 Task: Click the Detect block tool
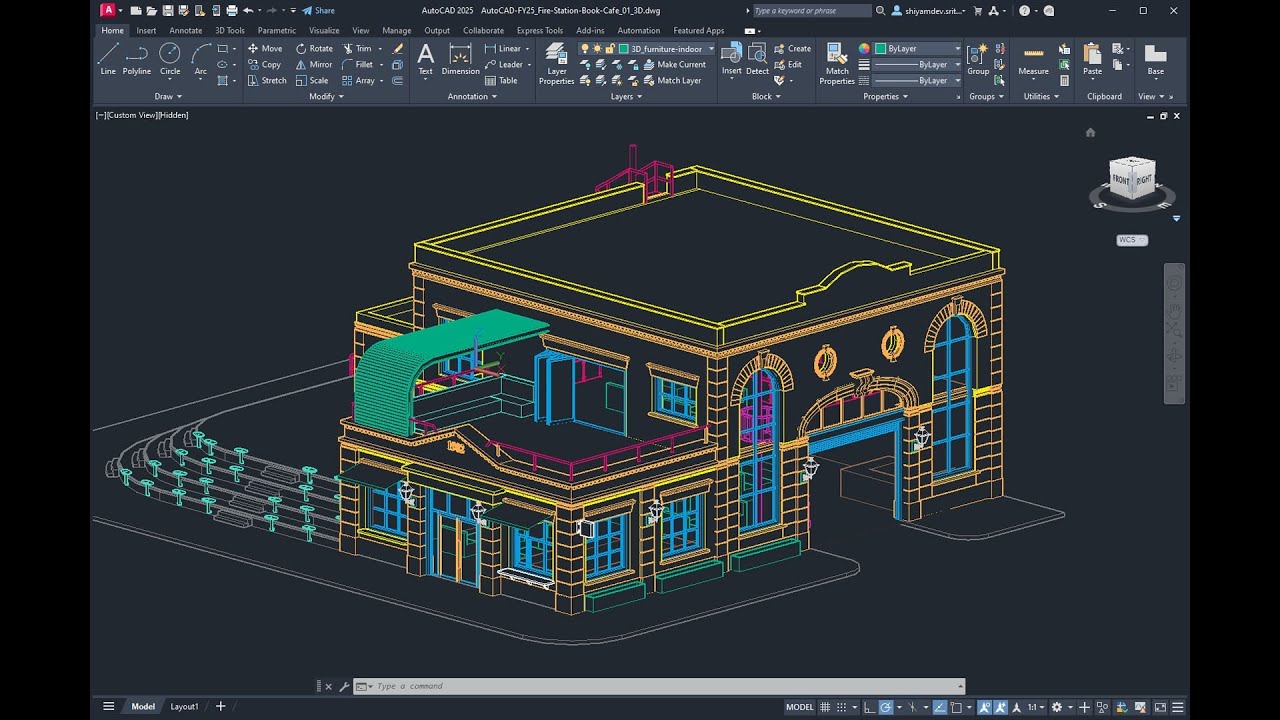tap(757, 60)
